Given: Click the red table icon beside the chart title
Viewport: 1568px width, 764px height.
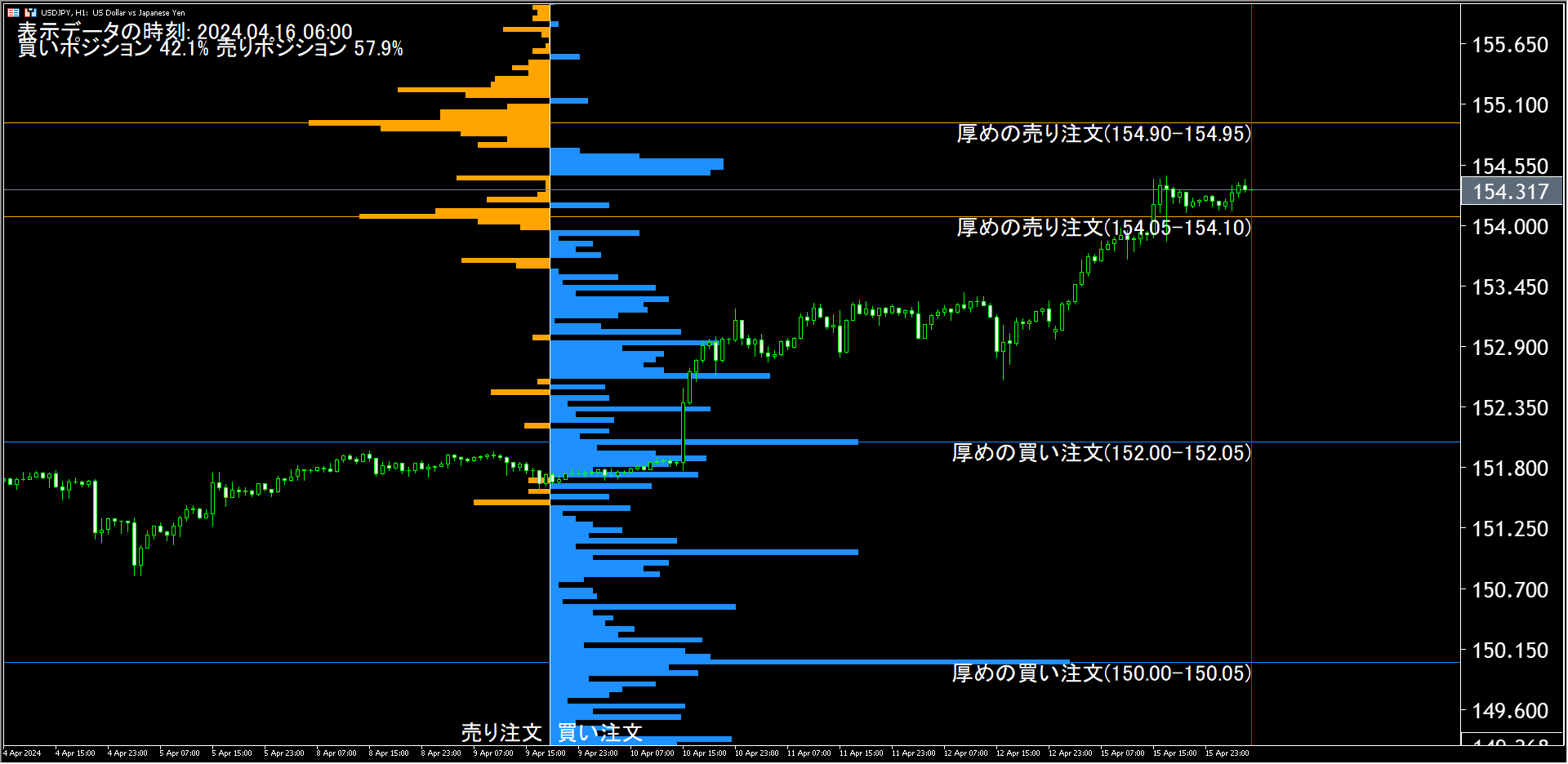Looking at the screenshot, I should 13,12.
